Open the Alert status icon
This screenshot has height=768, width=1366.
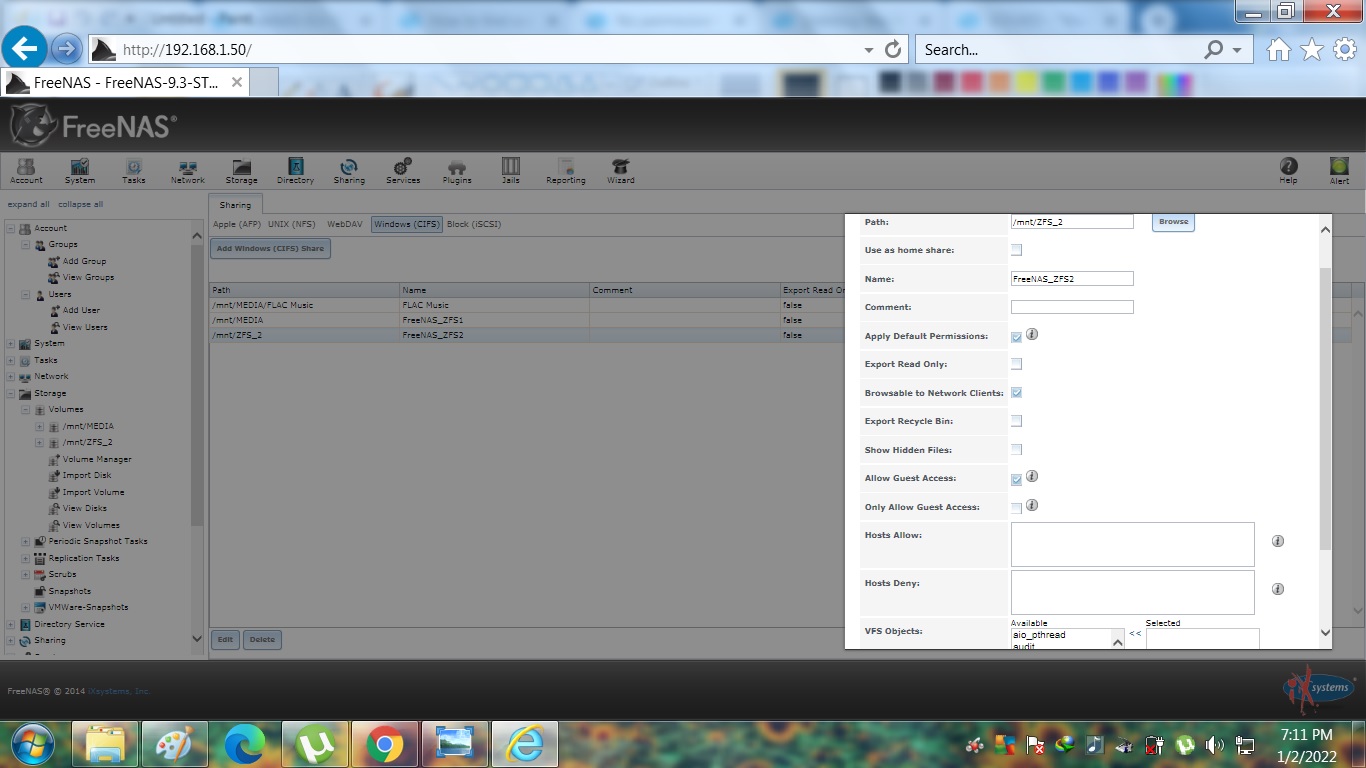coord(1339,171)
